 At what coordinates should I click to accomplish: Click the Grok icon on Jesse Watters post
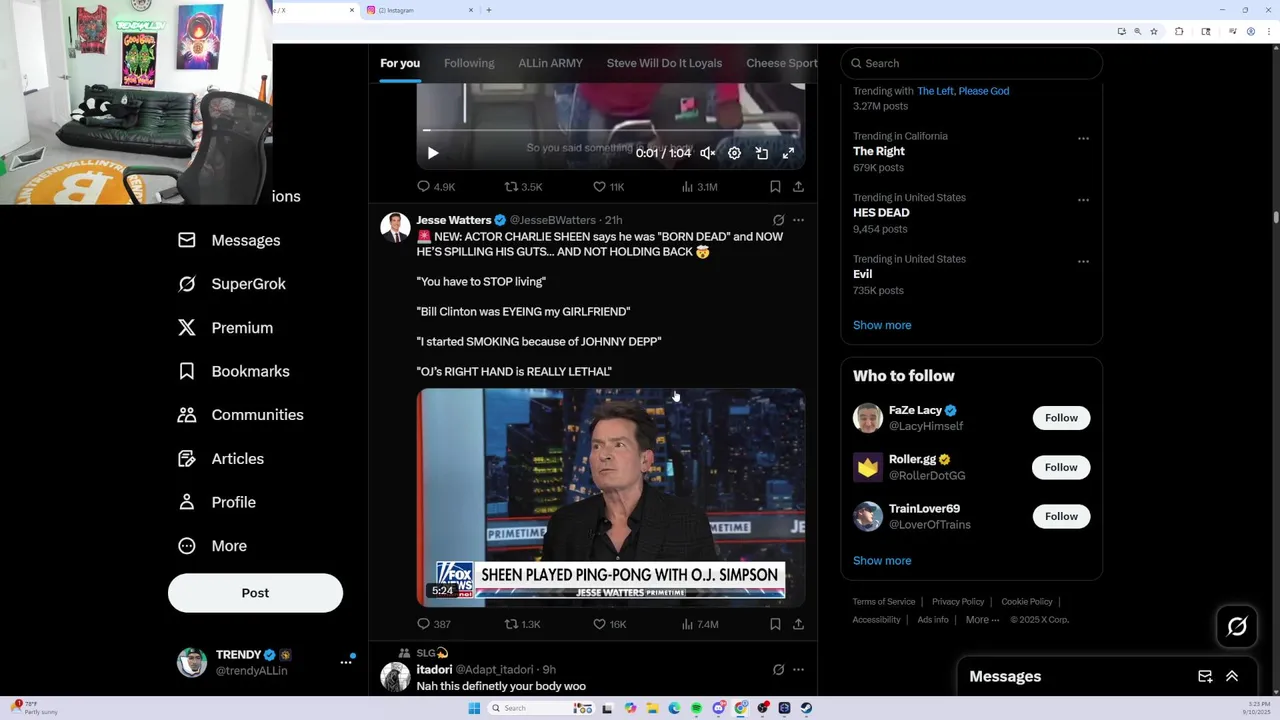[778, 220]
